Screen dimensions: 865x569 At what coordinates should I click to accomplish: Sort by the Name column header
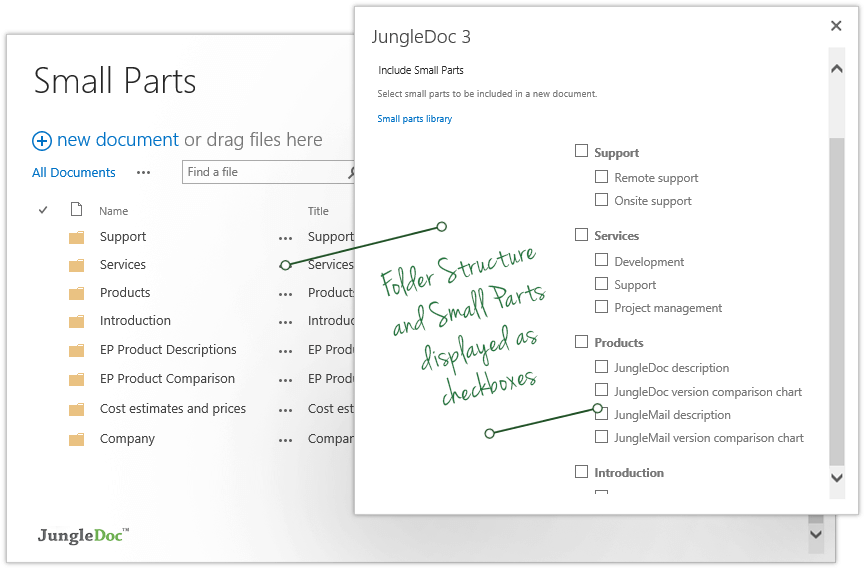[114, 211]
